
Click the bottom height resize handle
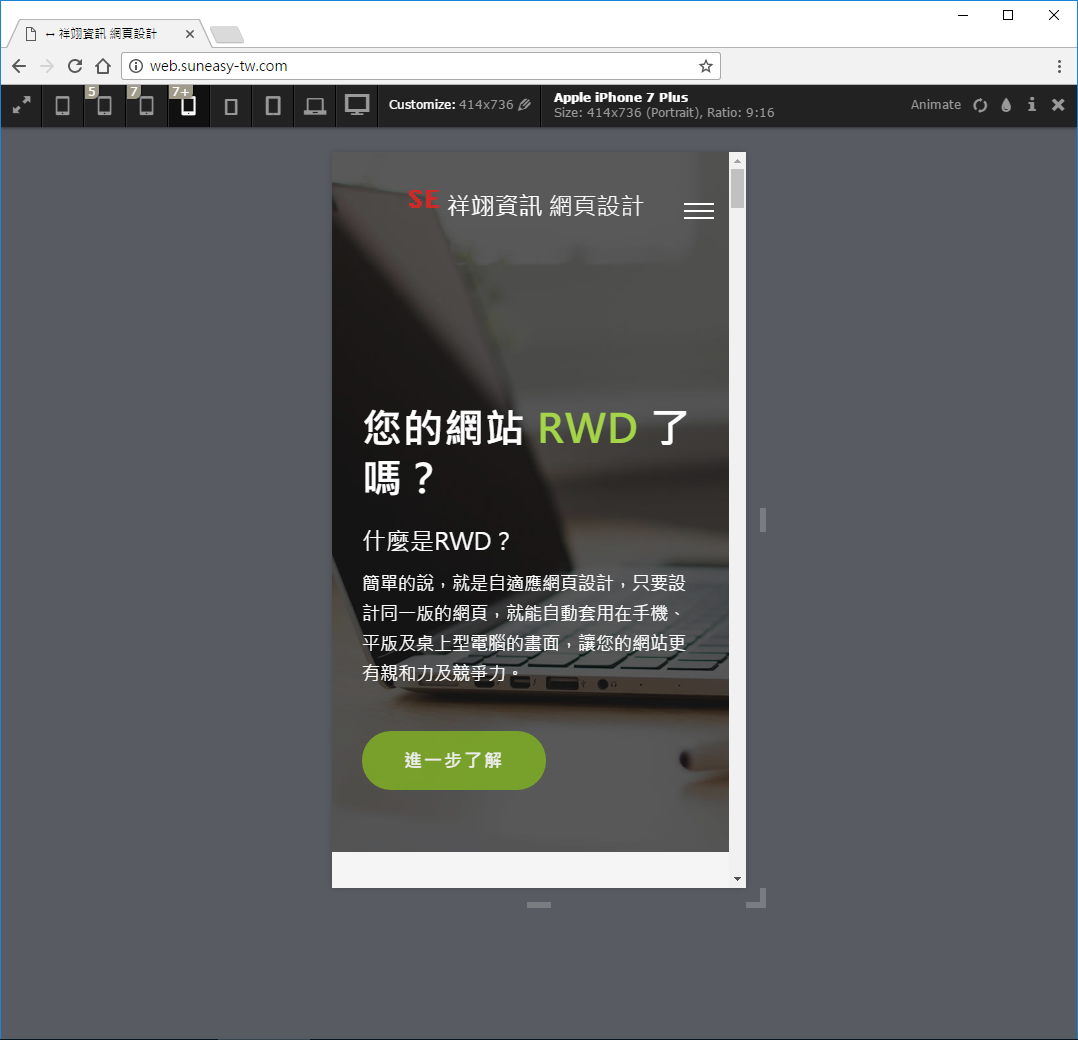[x=539, y=905]
